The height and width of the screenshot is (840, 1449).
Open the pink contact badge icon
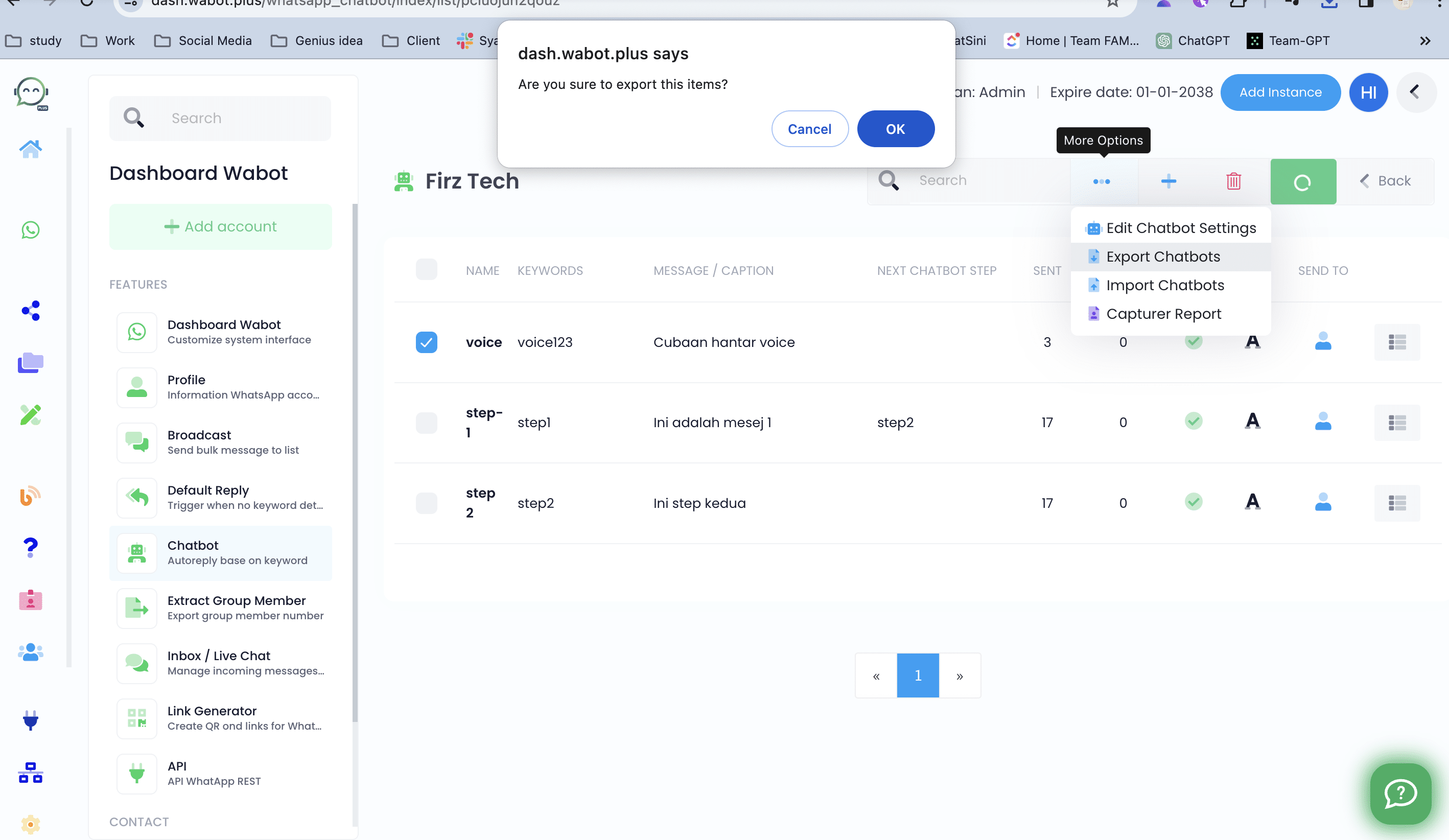pos(31,600)
